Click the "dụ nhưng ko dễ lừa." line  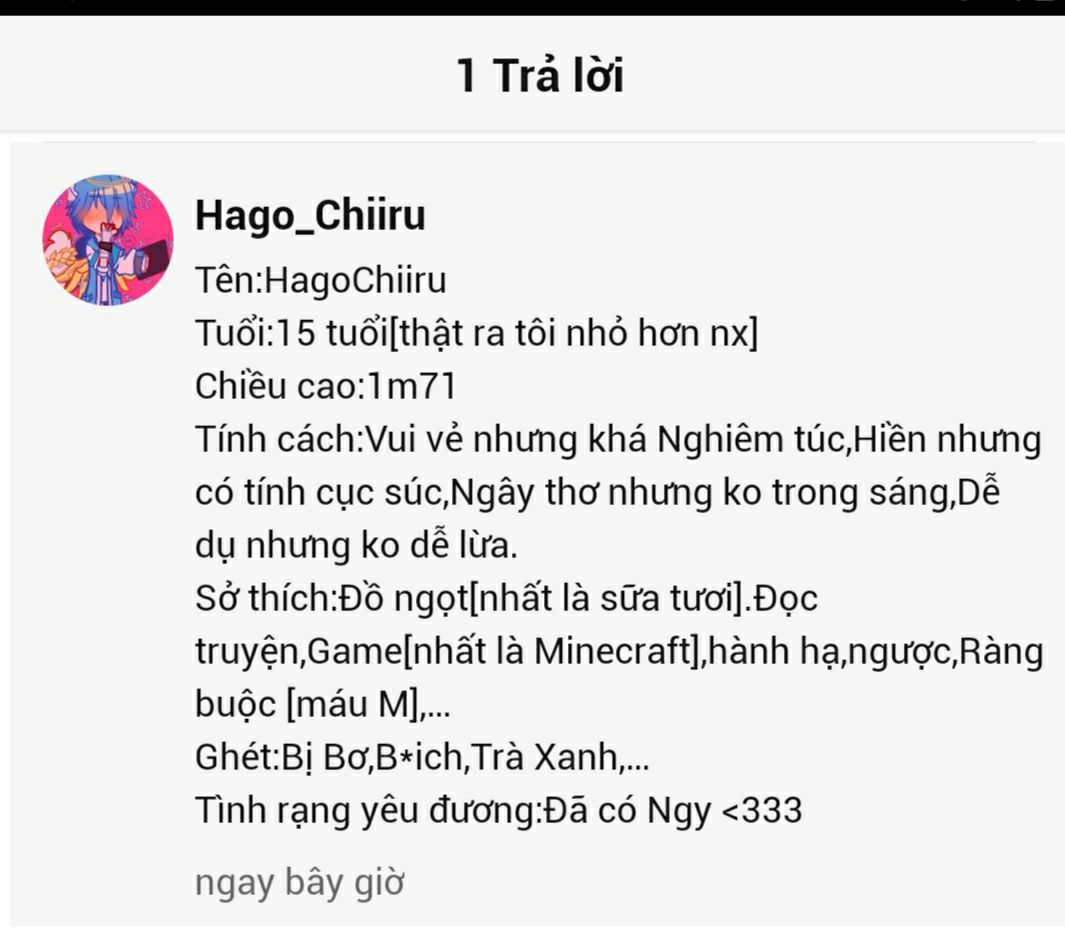(356, 545)
